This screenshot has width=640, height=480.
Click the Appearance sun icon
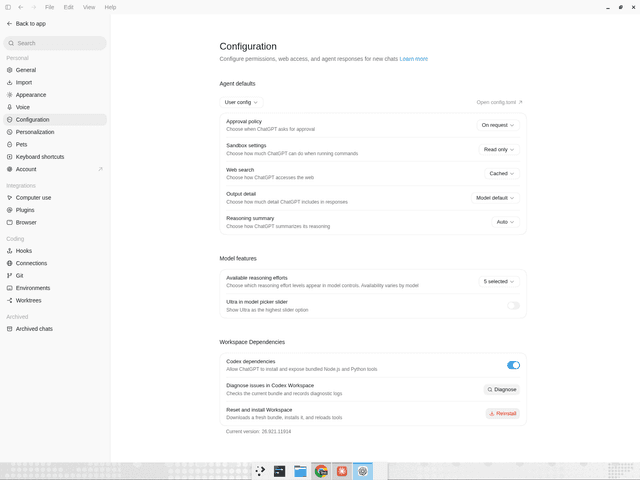coord(10,95)
